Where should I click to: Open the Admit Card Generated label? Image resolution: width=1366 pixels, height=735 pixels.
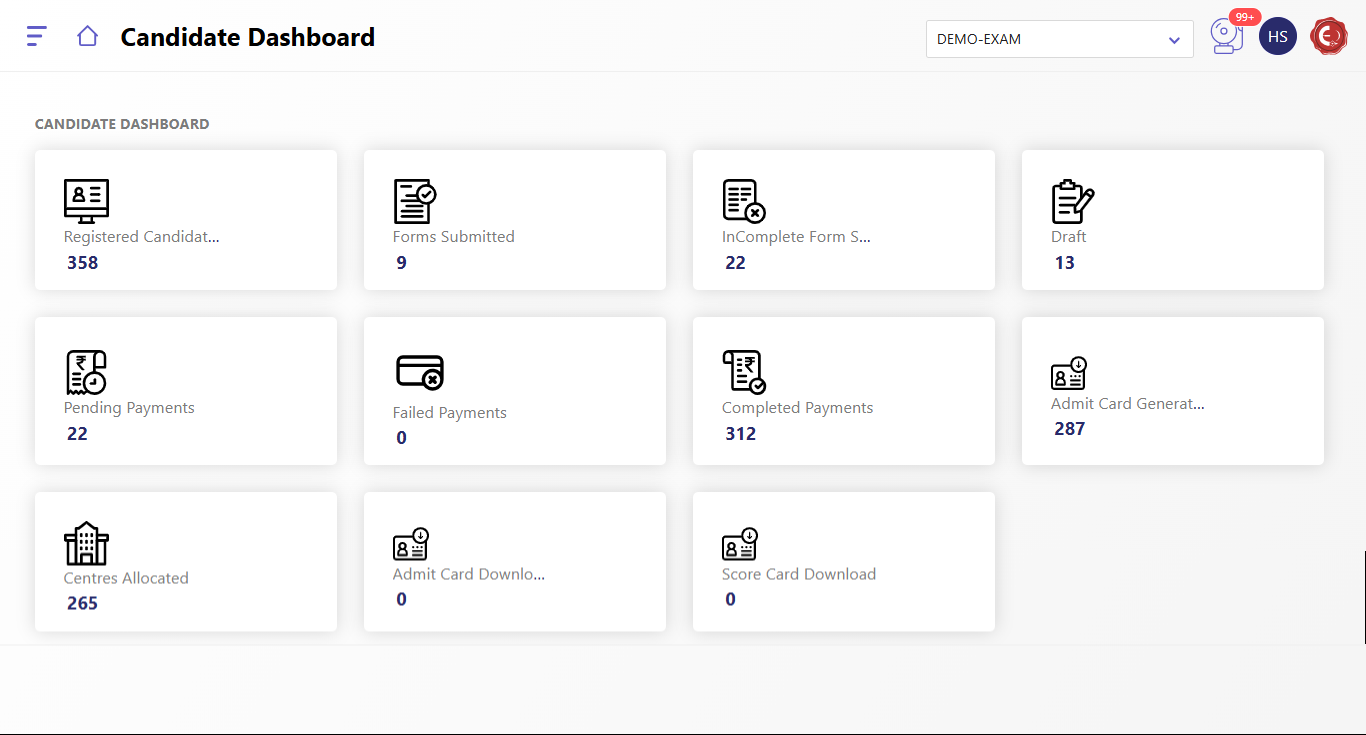pyautogui.click(x=1127, y=404)
